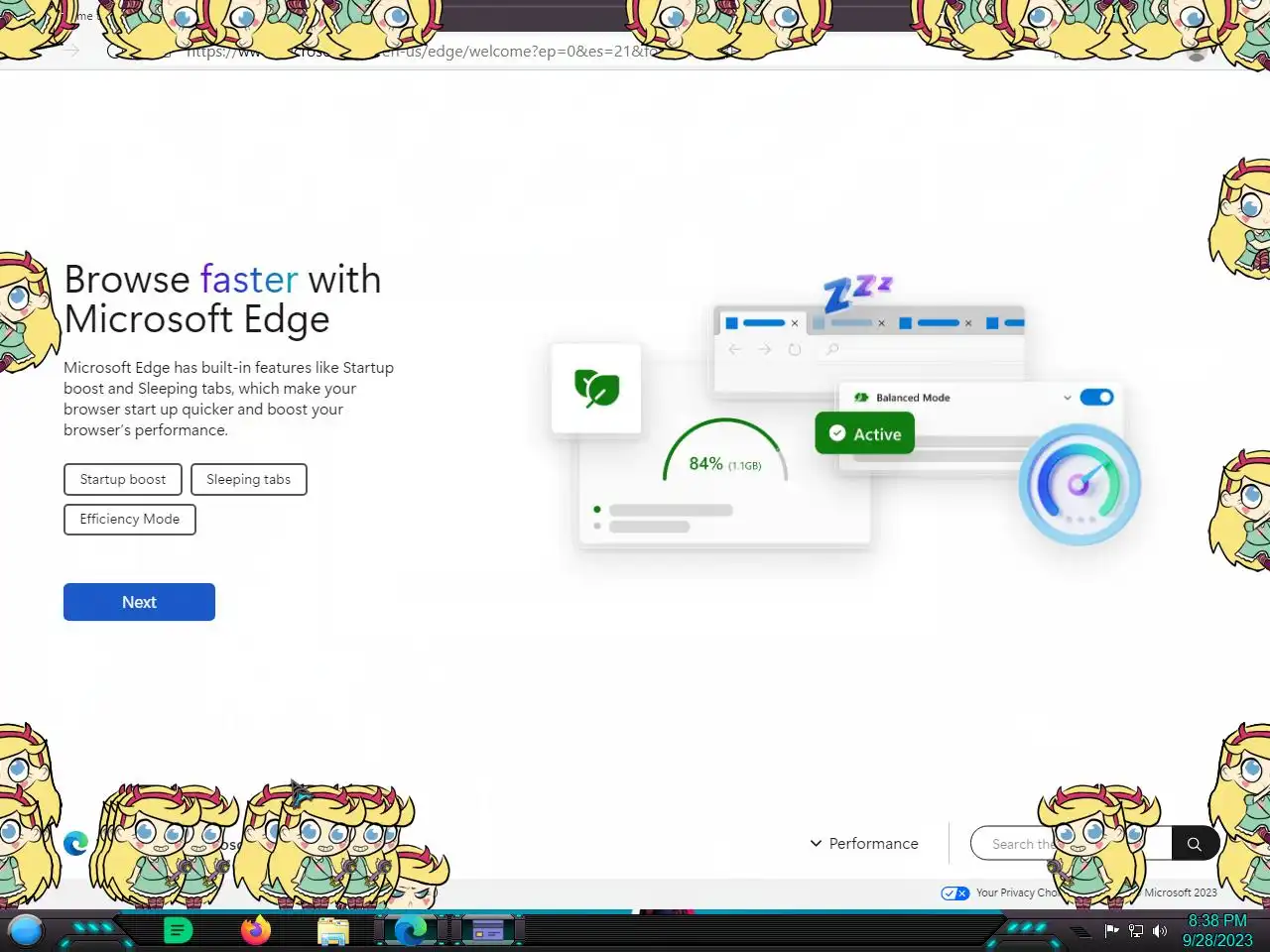Screen dimensions: 1270x952
Task: Click the Balanced Mode dropdown chevron
Action: pyautogui.click(x=1068, y=398)
